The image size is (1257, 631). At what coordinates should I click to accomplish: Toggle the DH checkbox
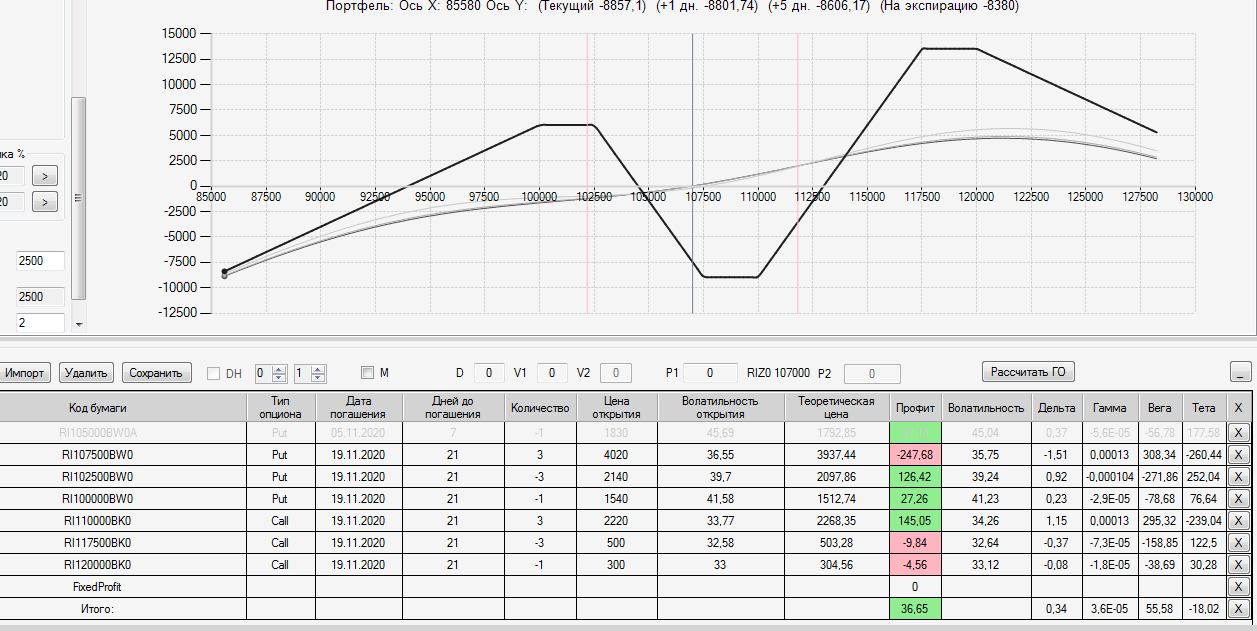pos(213,373)
